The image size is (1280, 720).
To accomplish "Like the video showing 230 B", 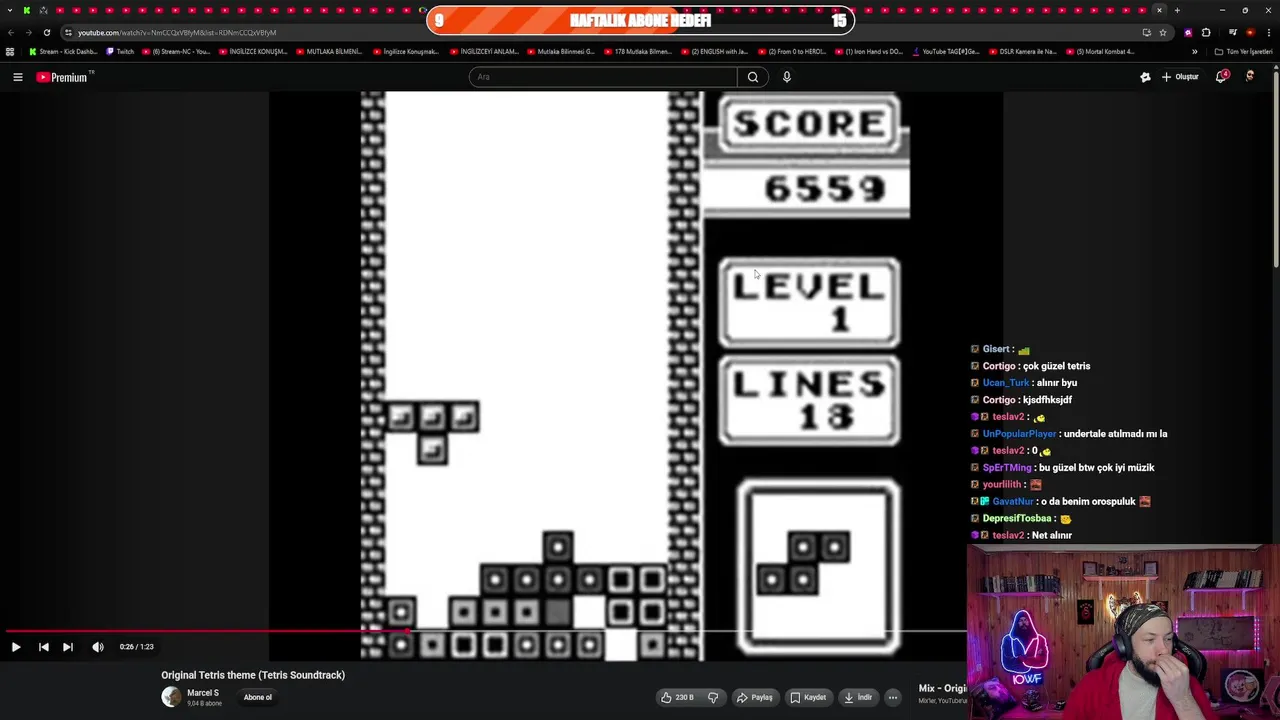I will click(x=677, y=697).
